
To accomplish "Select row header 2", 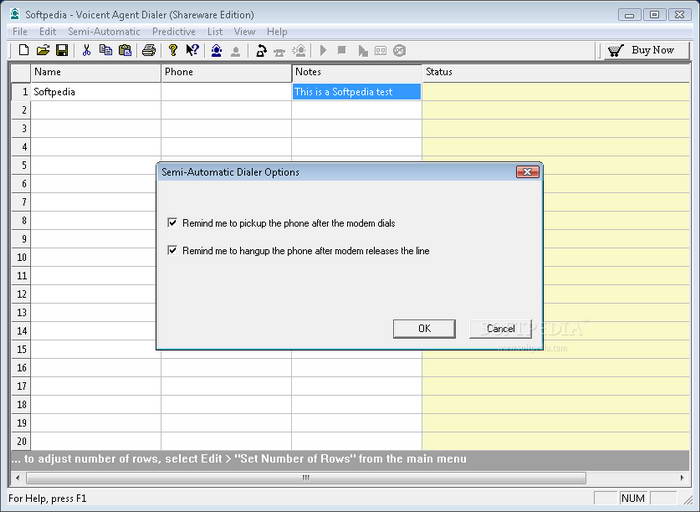I will tap(21, 110).
